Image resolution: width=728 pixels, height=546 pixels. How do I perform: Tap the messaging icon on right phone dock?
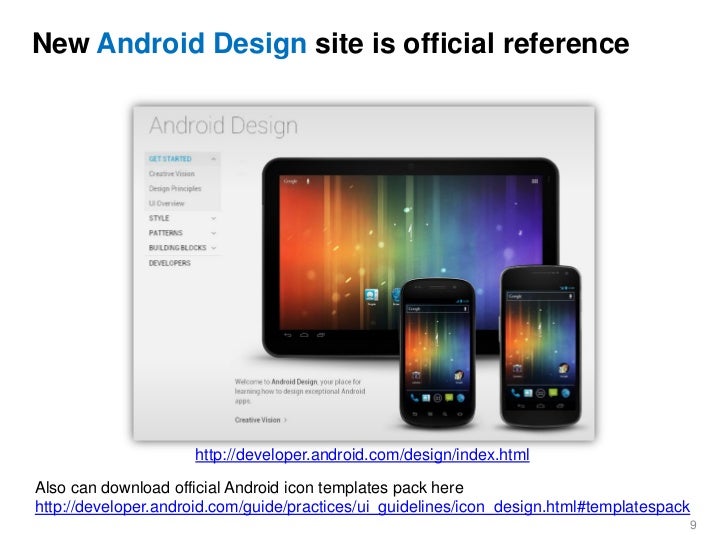[x=553, y=393]
